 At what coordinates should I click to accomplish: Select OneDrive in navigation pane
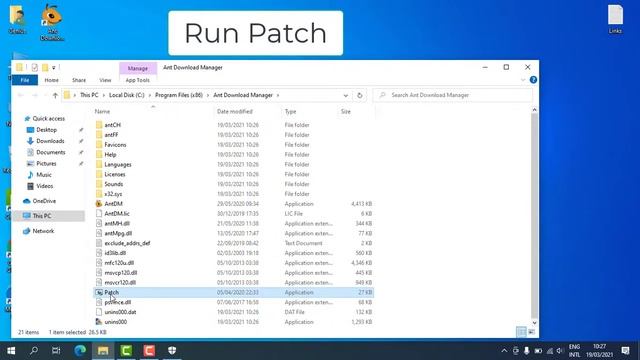[44, 201]
